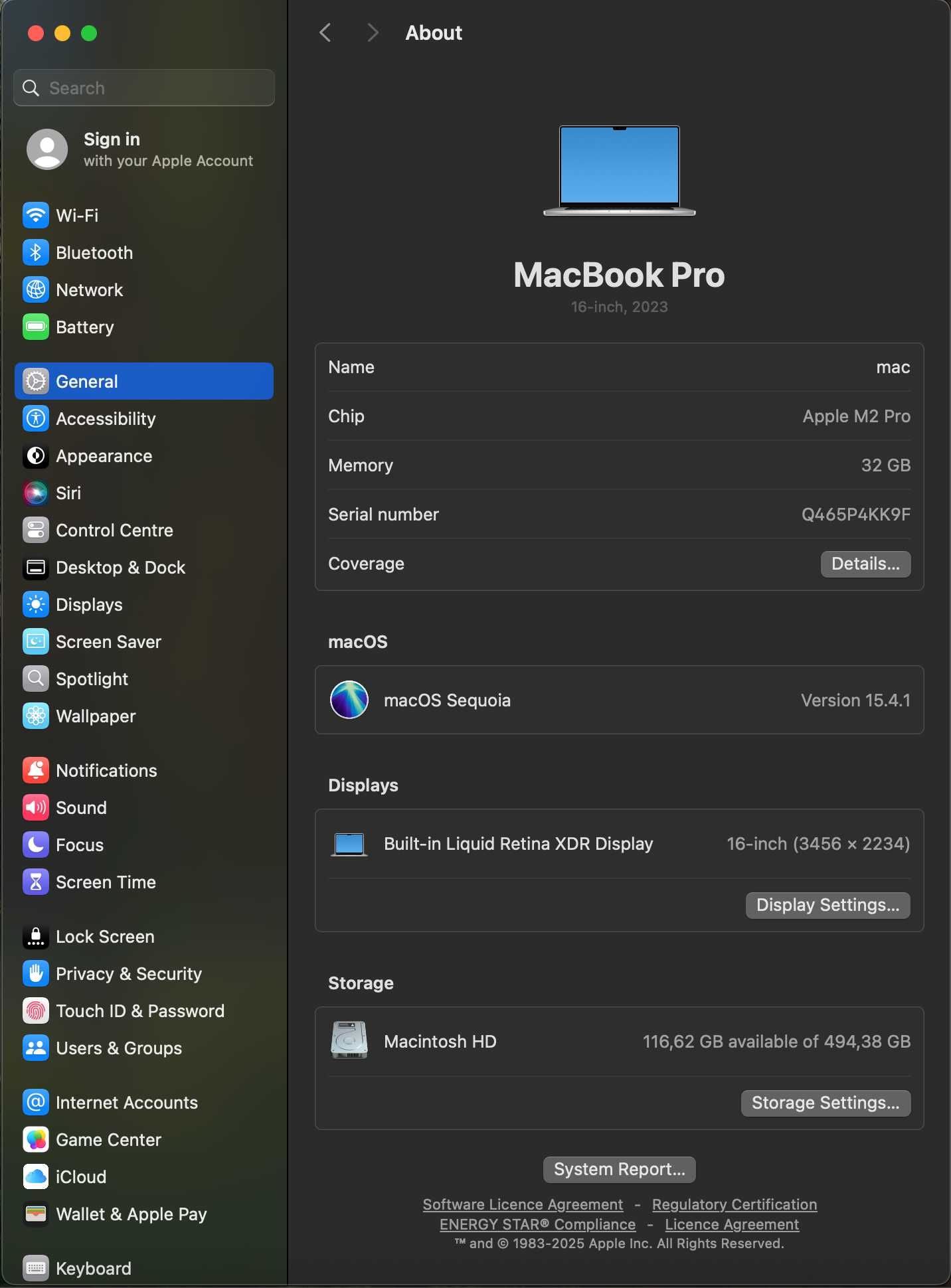Open Storage Settings

pyautogui.click(x=825, y=1103)
